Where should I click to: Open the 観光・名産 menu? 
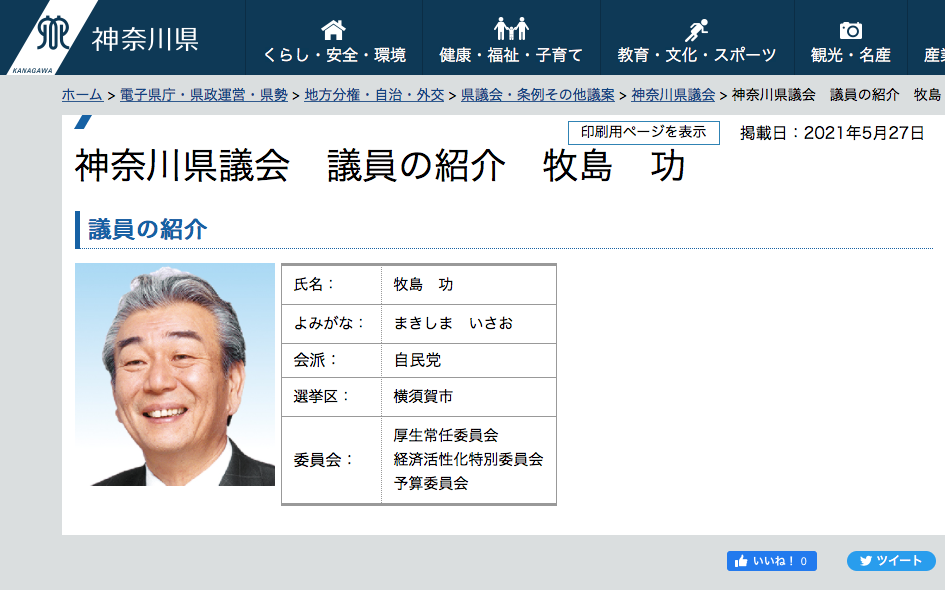pos(850,55)
